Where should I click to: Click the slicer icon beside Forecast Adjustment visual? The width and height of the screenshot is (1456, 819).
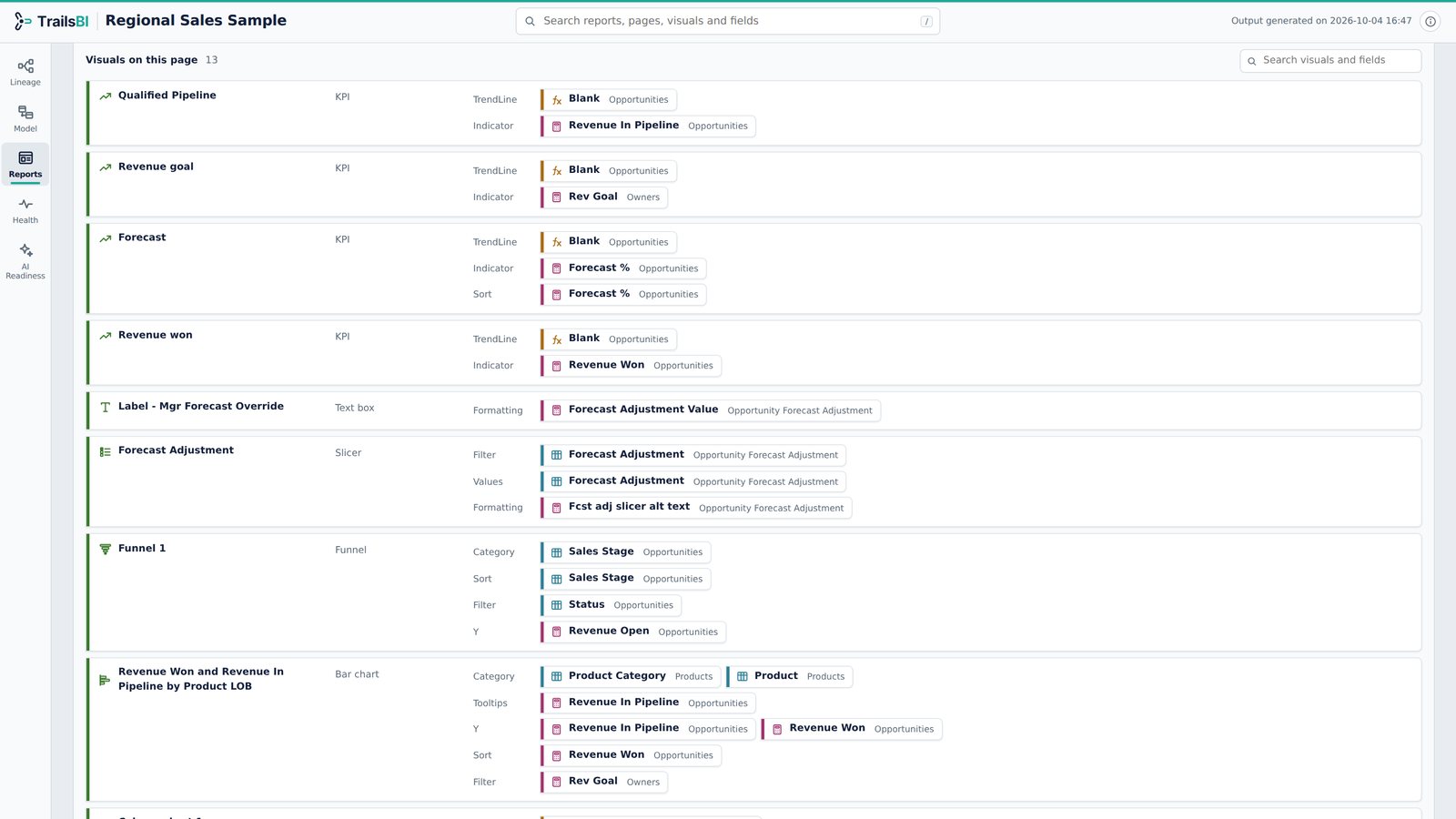pyautogui.click(x=106, y=451)
